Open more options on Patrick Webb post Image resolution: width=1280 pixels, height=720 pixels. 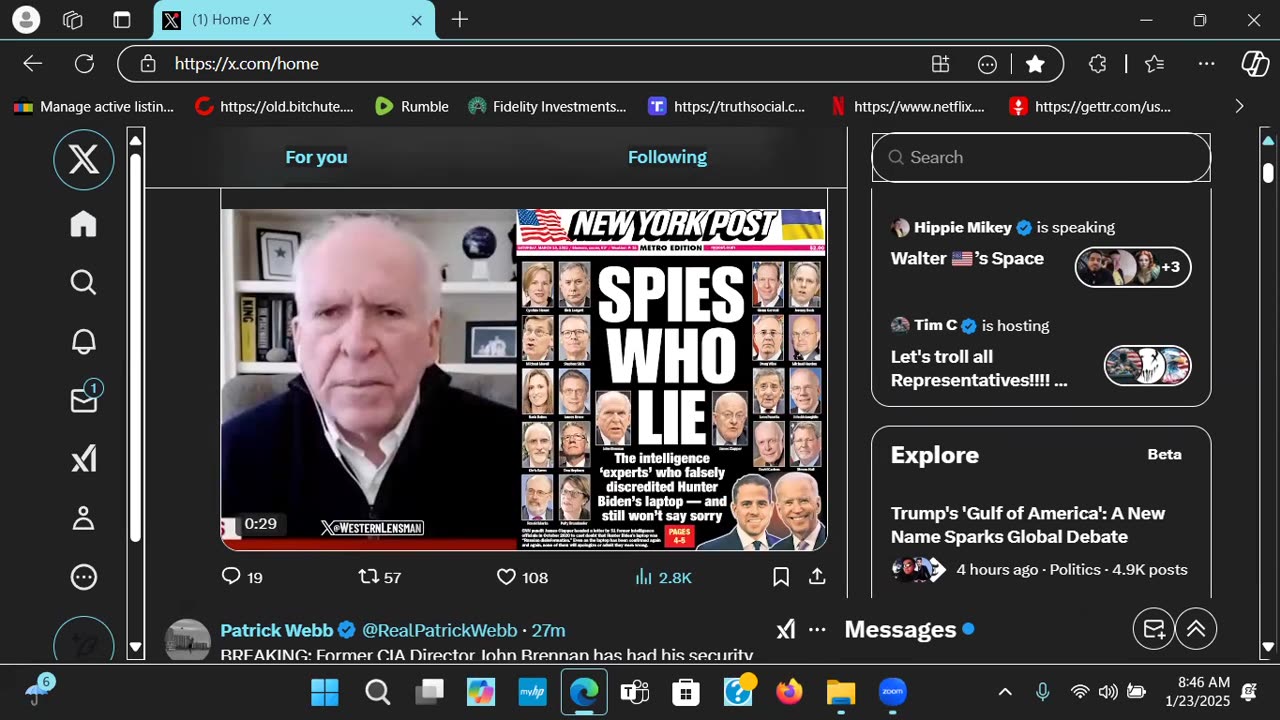point(817,630)
